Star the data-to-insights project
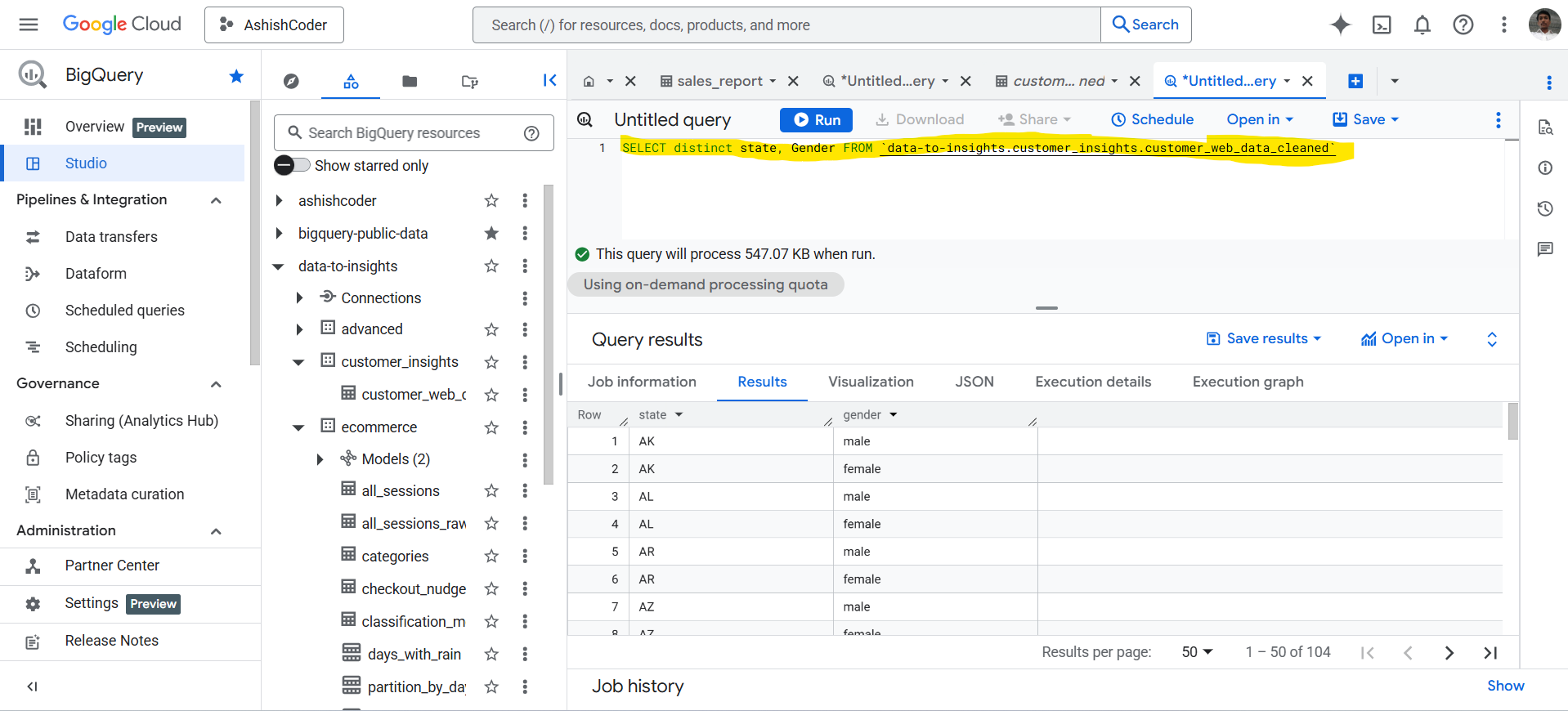The width and height of the screenshot is (1568, 711). 491,266
